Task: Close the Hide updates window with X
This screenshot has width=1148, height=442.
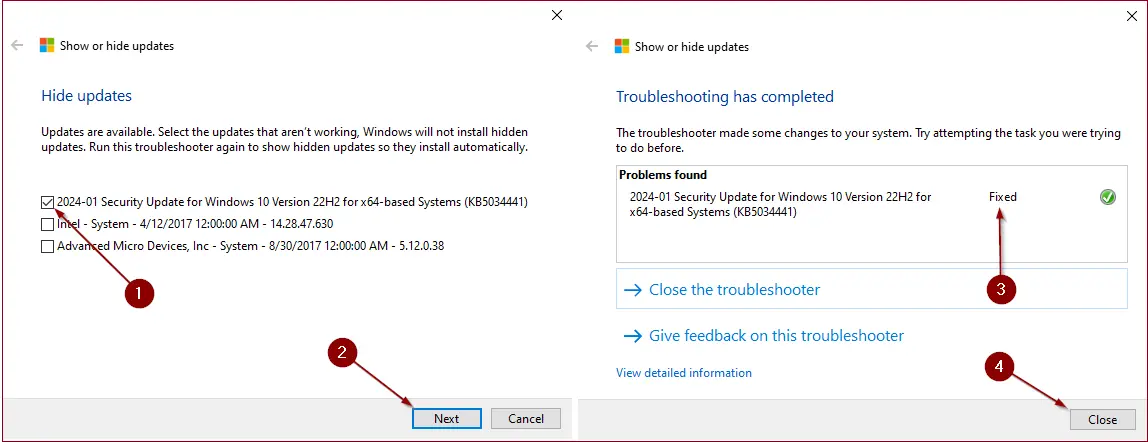Action: point(557,15)
